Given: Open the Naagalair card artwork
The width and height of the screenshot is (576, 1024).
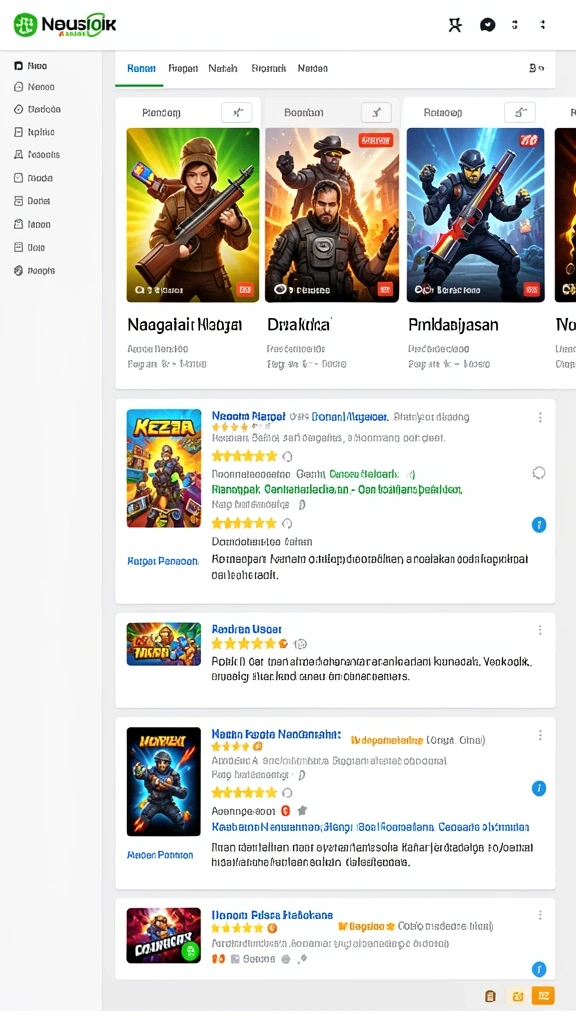Looking at the screenshot, I should [193, 215].
